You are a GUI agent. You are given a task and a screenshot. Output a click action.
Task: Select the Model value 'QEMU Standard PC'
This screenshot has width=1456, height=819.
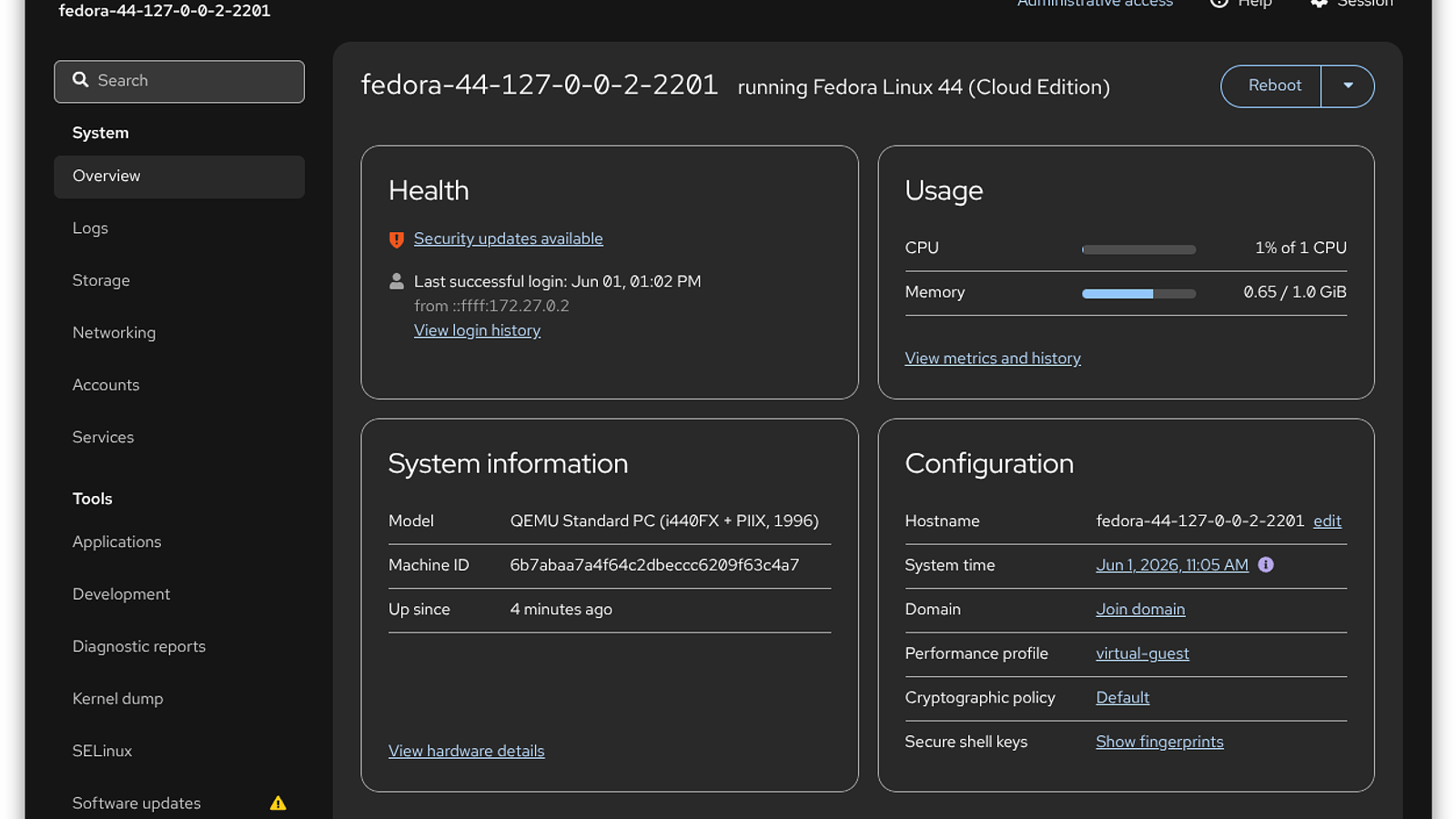pyautogui.click(x=664, y=521)
